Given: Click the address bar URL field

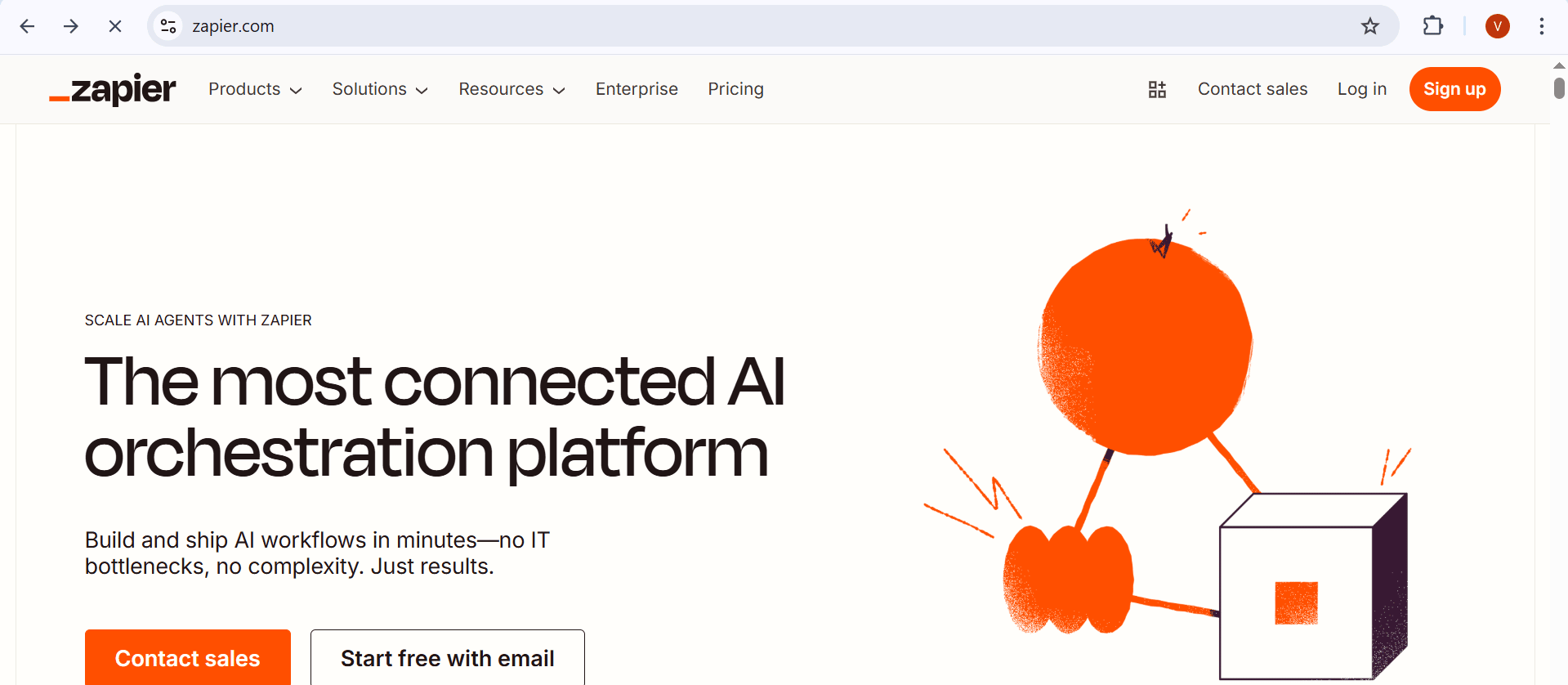Looking at the screenshot, I should coord(735,26).
